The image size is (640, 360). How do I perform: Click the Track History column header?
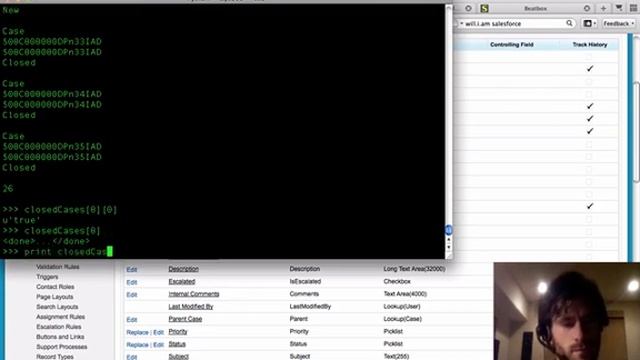point(589,44)
